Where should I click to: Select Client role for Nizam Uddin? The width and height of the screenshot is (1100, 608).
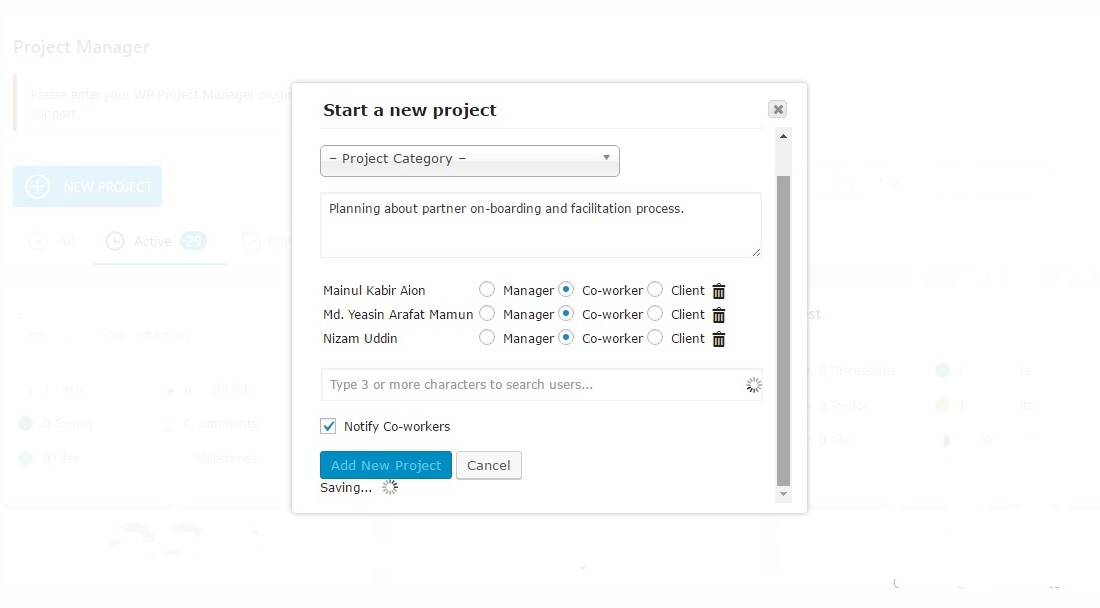(655, 337)
